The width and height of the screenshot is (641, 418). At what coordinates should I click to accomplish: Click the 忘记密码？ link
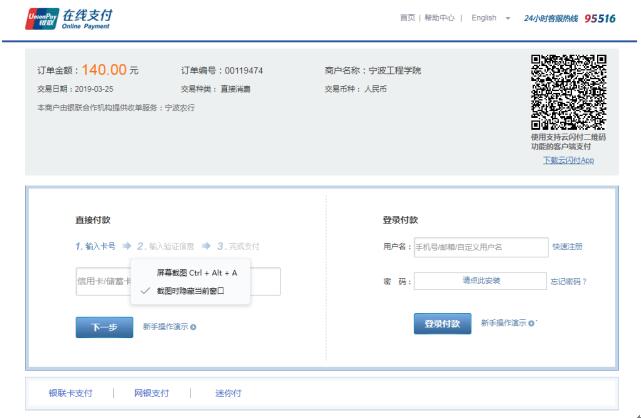(568, 281)
